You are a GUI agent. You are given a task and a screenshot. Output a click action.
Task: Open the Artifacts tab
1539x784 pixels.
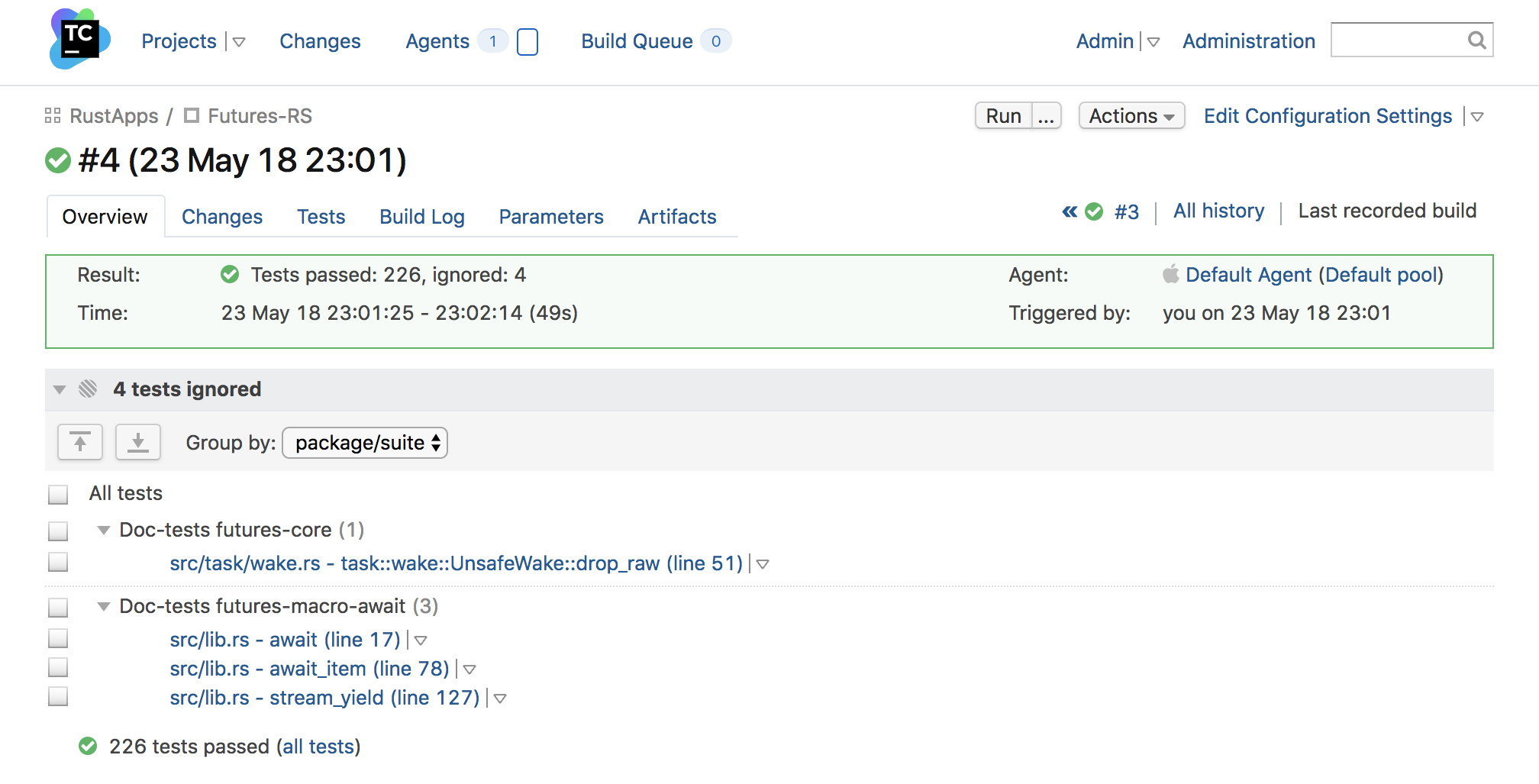click(677, 217)
